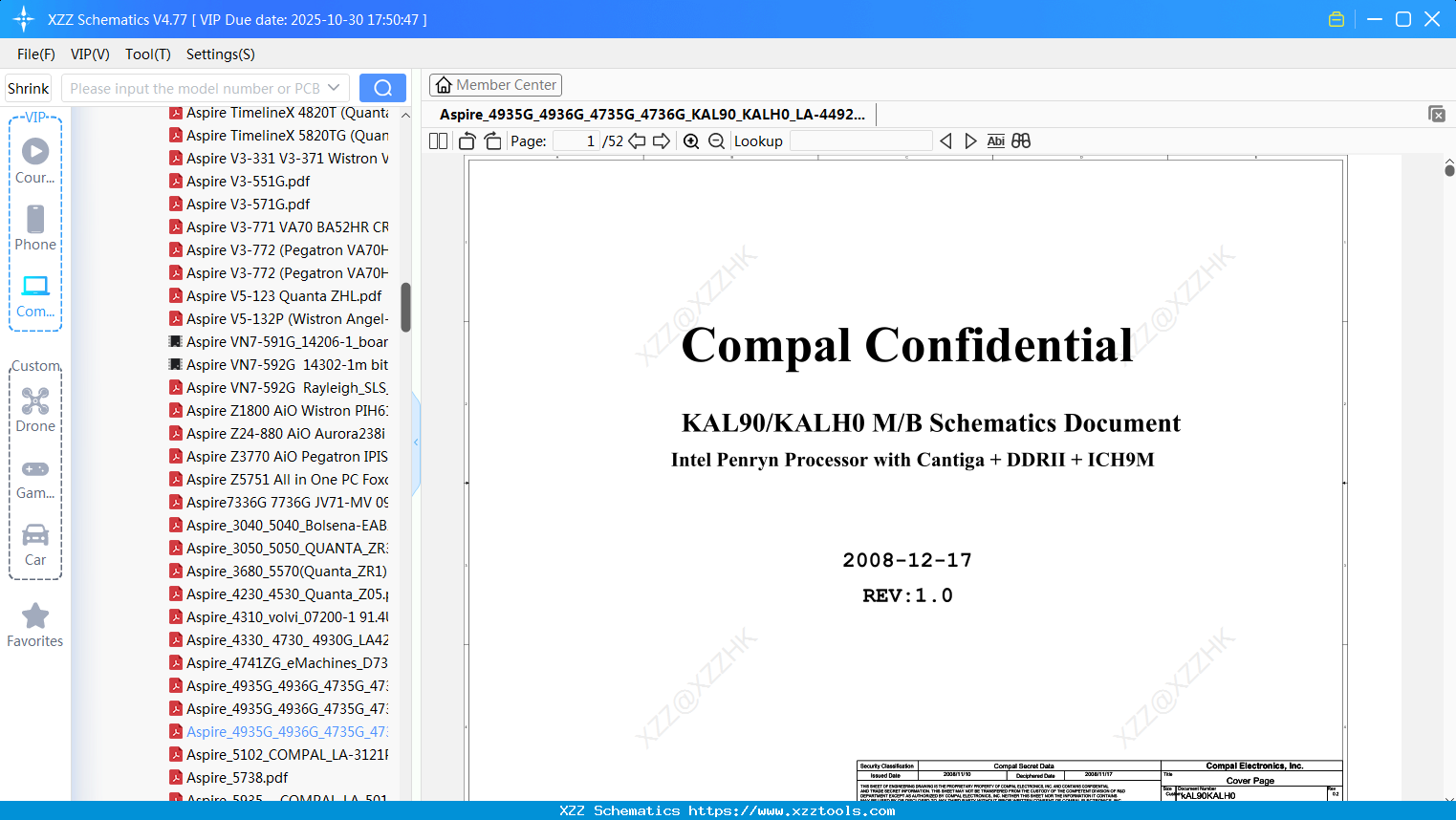The height and width of the screenshot is (820, 1456).
Task: Open Aspire Z24-880 AiO Aurora238i file
Action: (277, 434)
